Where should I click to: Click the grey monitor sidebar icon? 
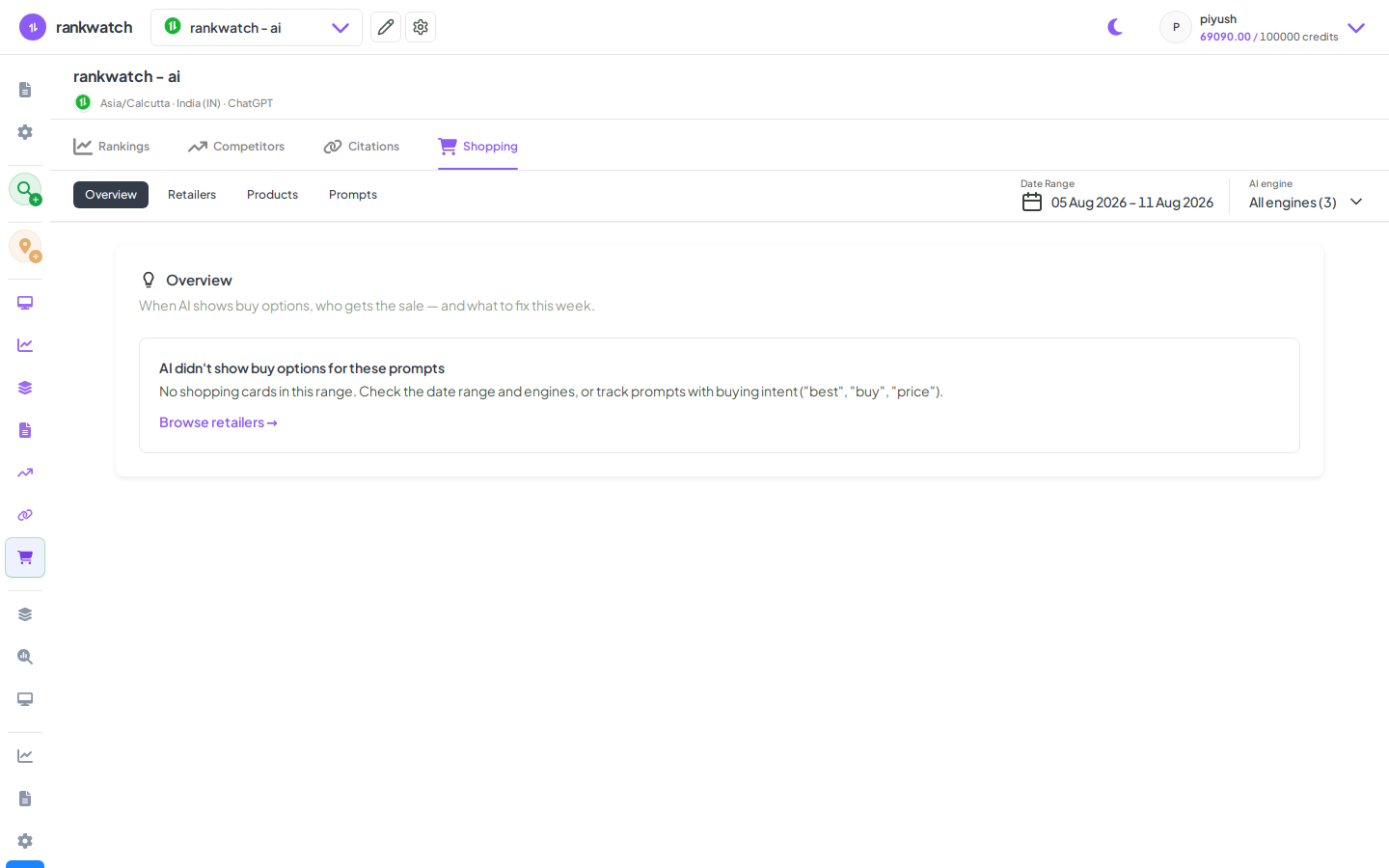(x=25, y=699)
